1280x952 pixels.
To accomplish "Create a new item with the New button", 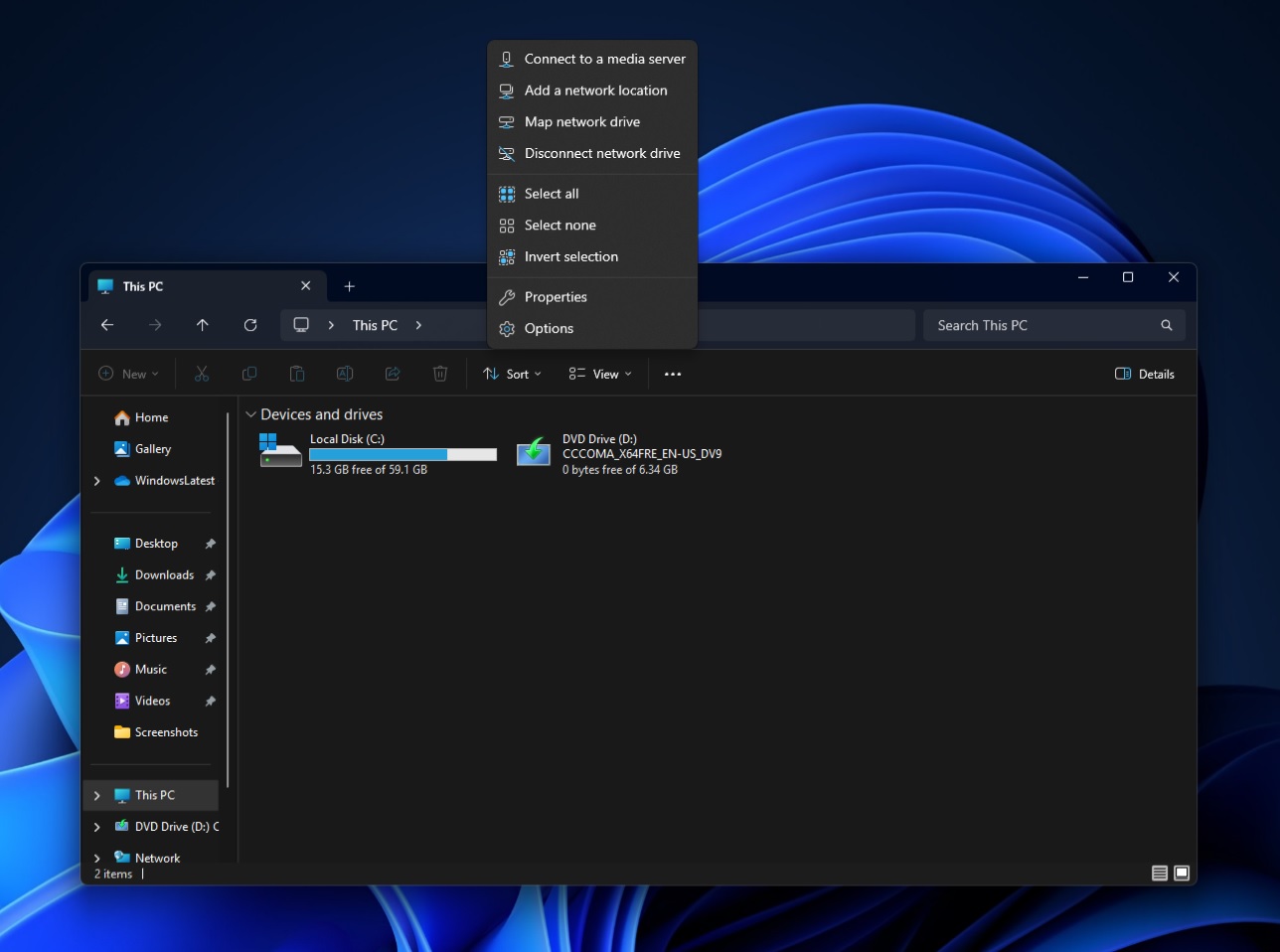I will pyautogui.click(x=128, y=374).
